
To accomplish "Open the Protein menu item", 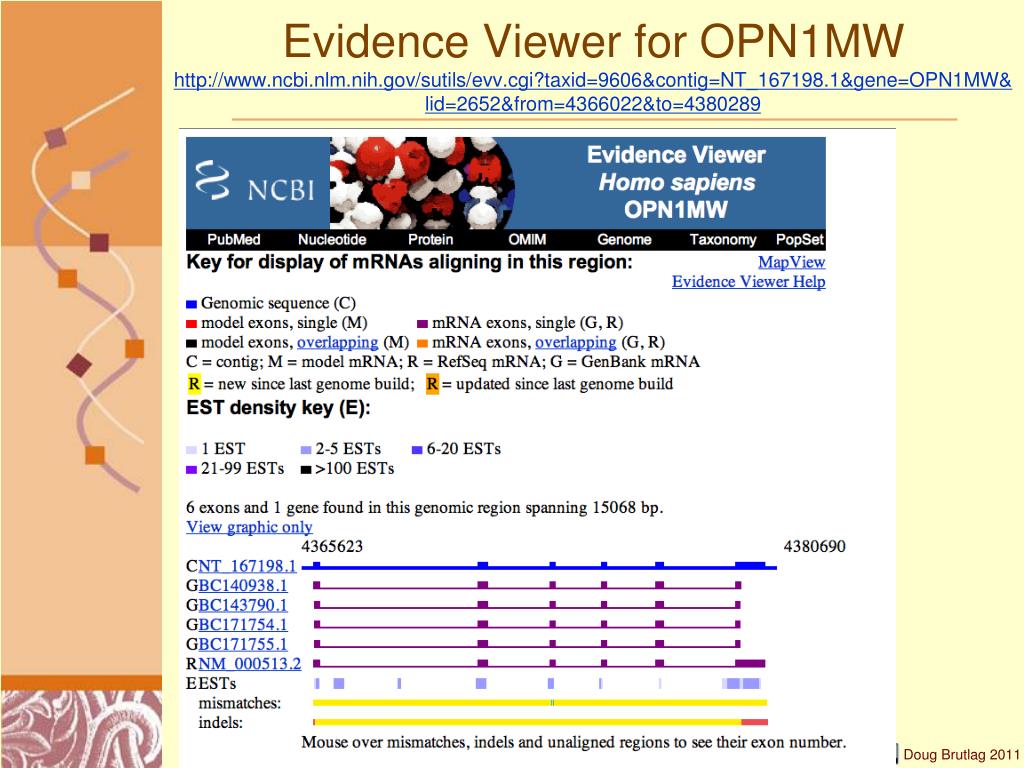I will (430, 240).
